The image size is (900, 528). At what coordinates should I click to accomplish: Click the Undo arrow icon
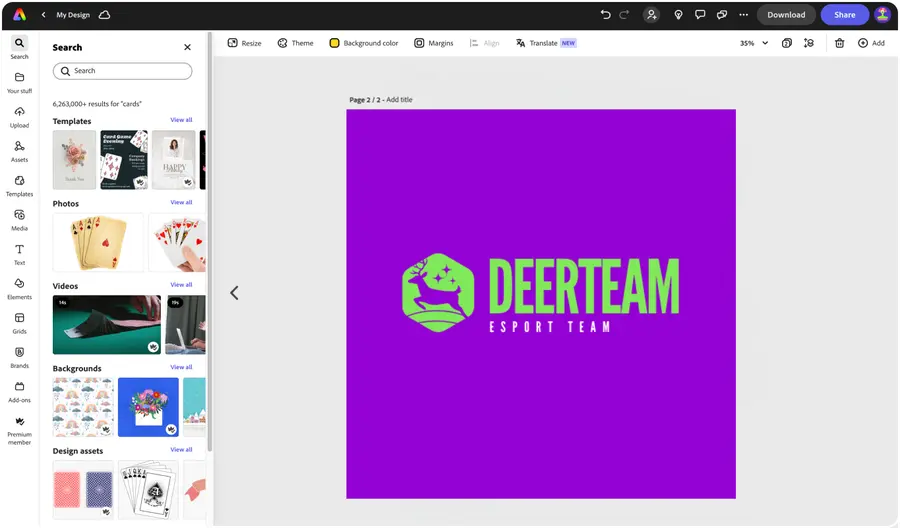point(605,15)
